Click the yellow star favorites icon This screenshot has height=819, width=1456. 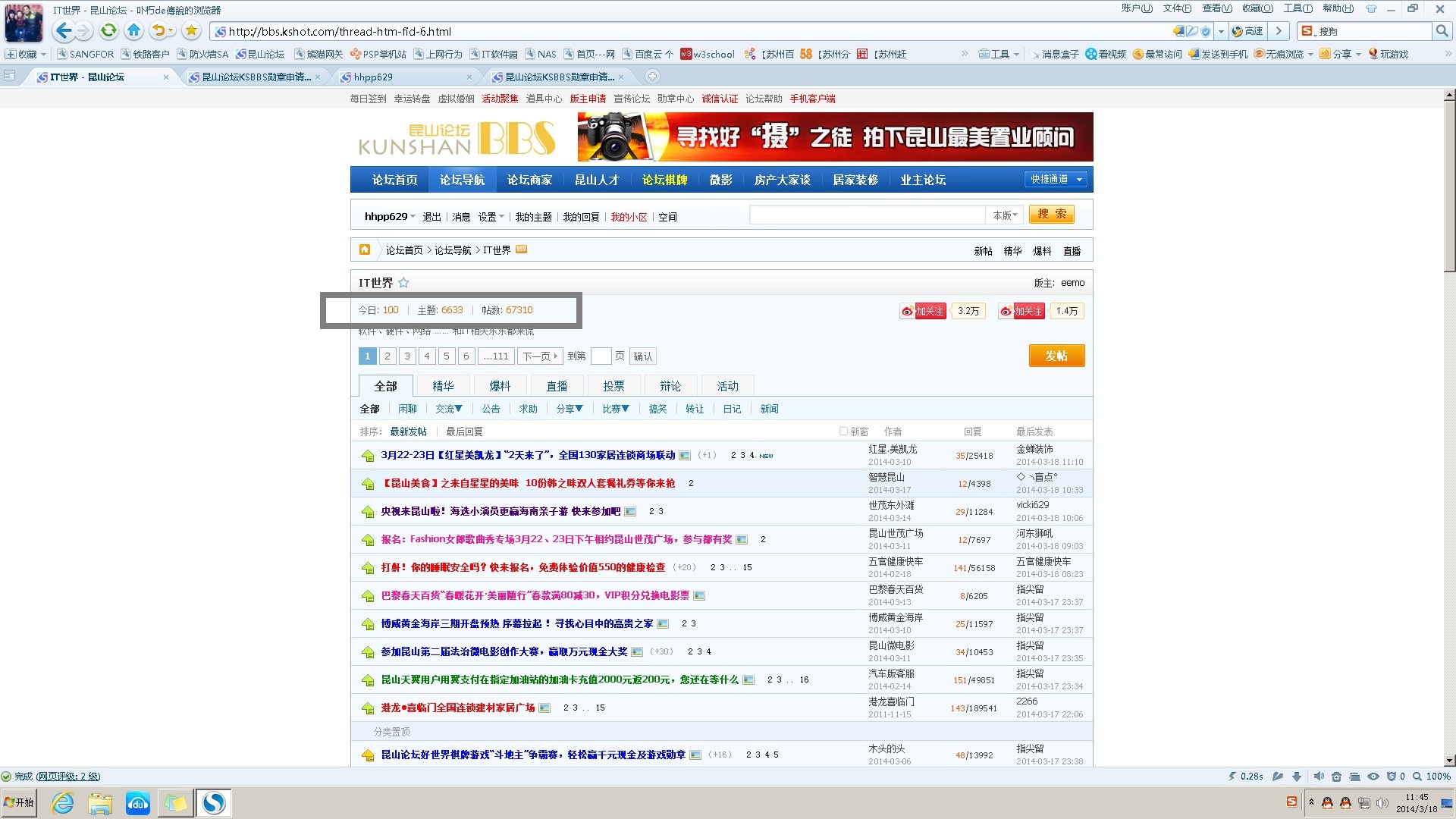point(191,31)
